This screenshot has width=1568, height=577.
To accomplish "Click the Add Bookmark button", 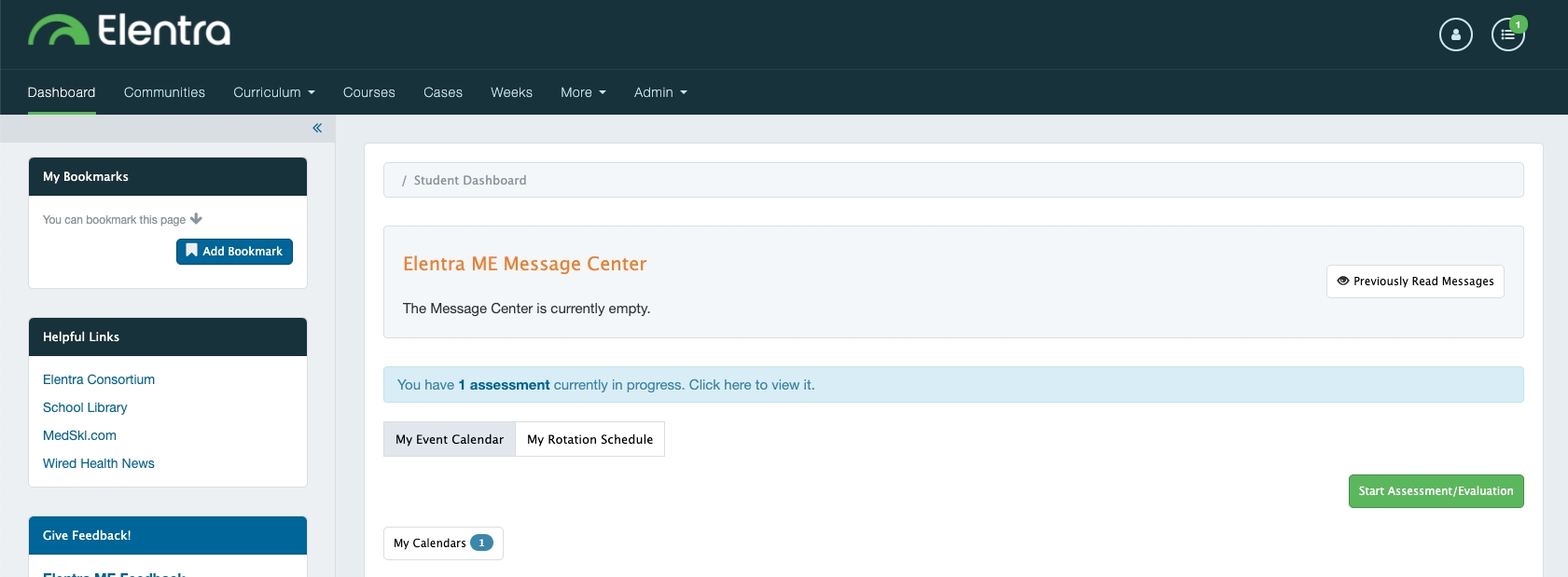I will [x=234, y=252].
